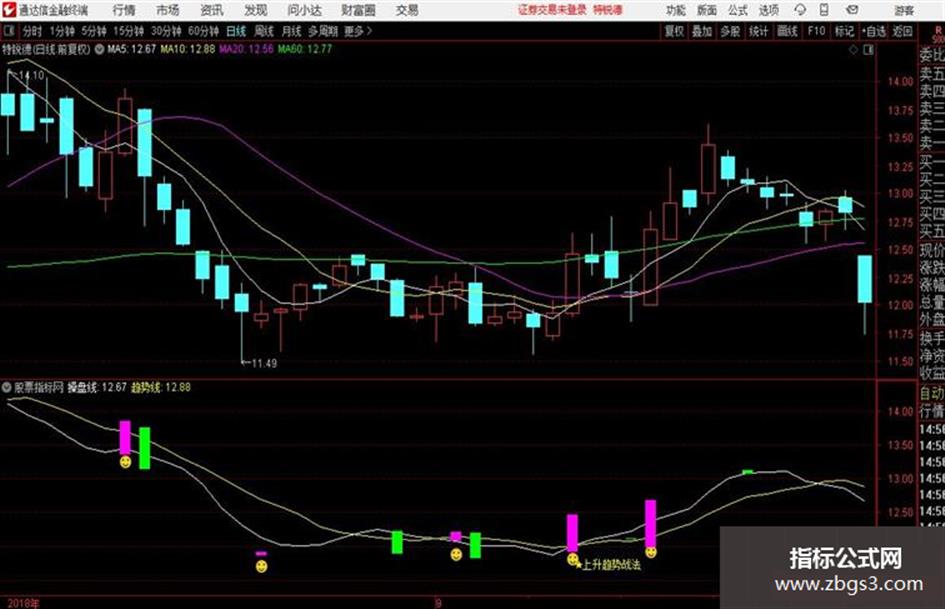Select the 周线 weekly period tab
Viewport: 945px width, 609px height.
[263, 31]
